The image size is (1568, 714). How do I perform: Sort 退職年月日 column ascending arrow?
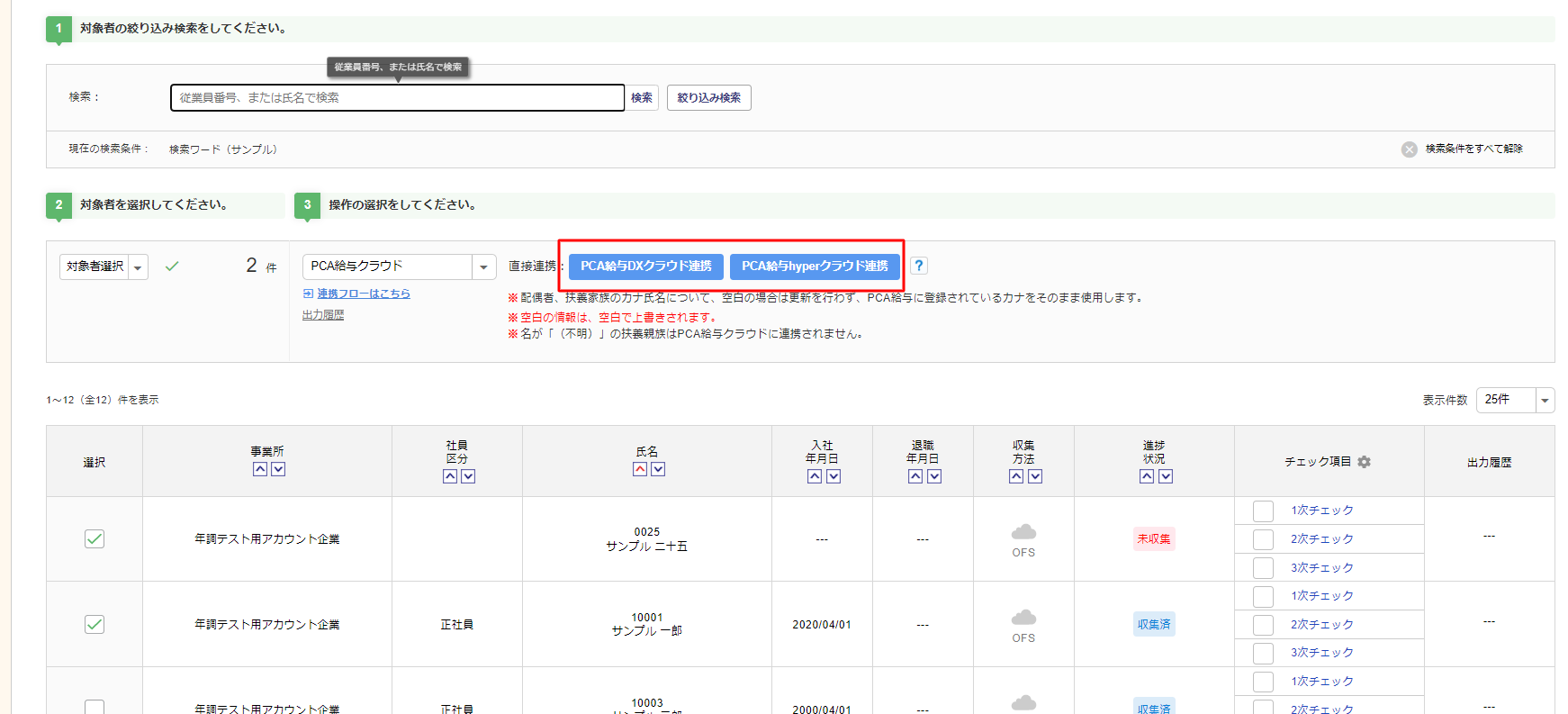pos(915,476)
